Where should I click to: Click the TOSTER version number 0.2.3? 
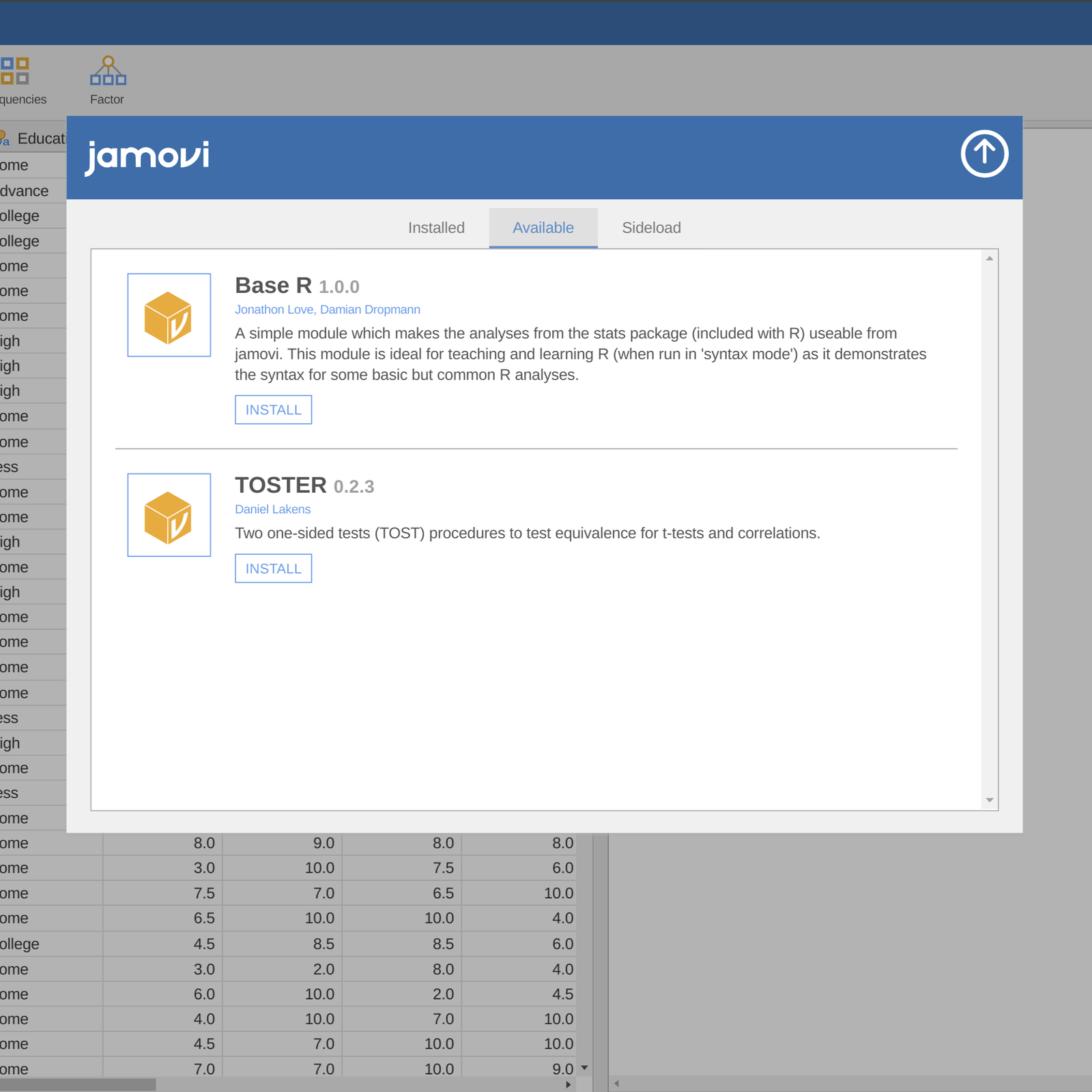tap(354, 487)
